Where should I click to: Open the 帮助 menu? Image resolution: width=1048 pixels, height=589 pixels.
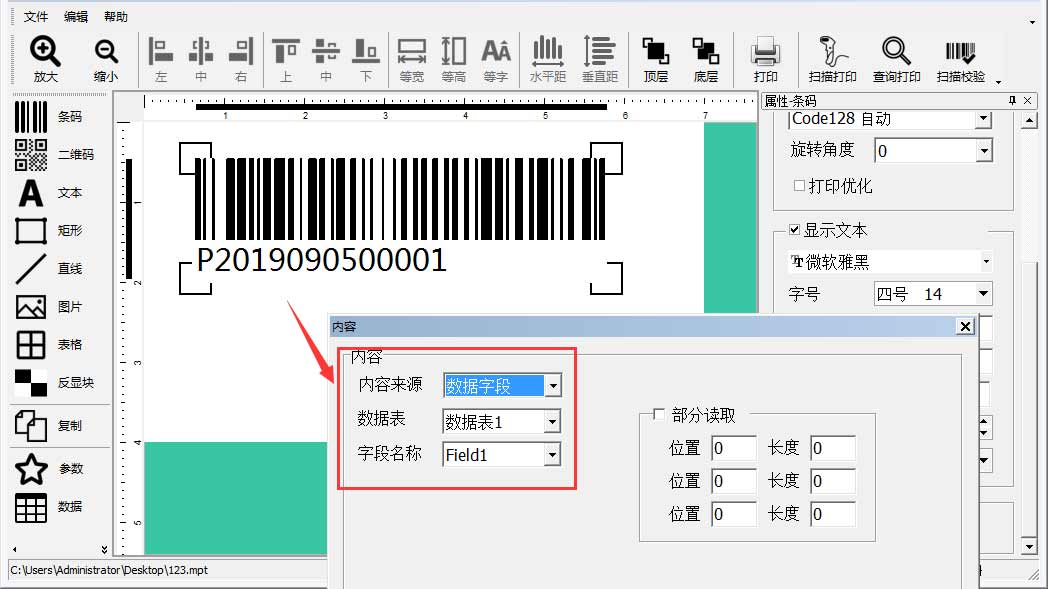pos(116,17)
